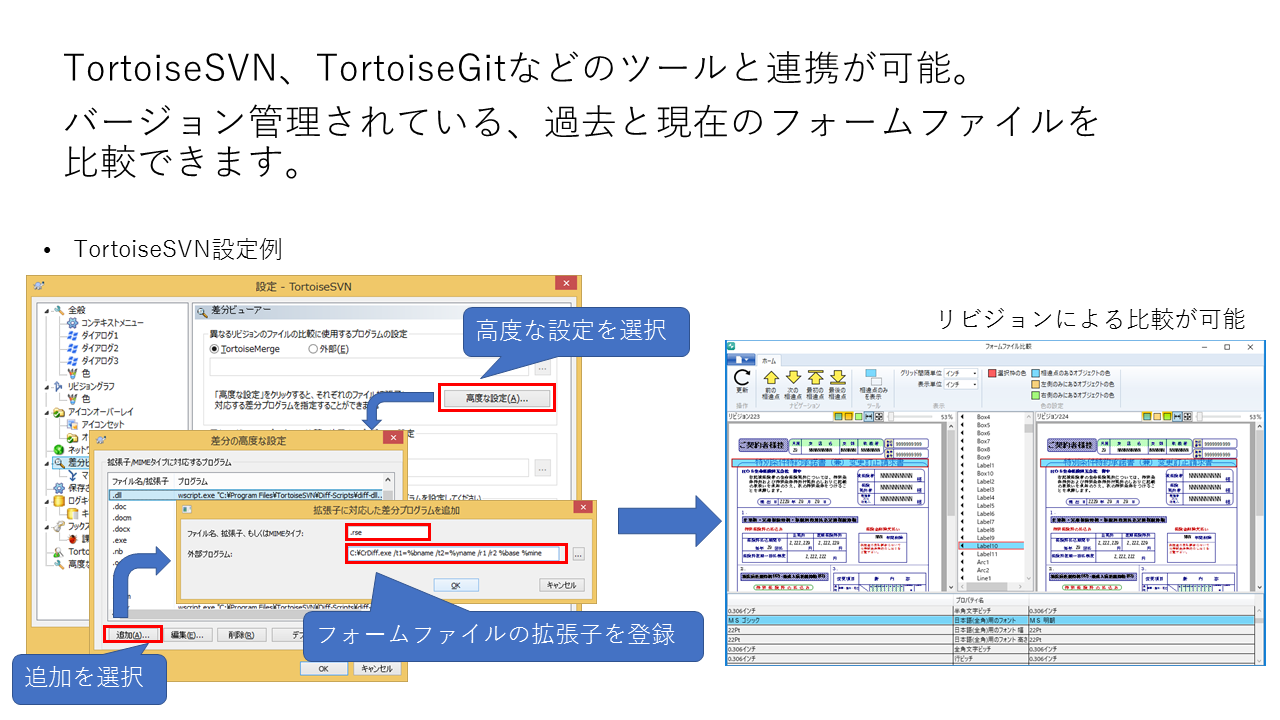Click 選択枠の色 red swatch
The width and height of the screenshot is (1280, 720).
(x=992, y=372)
